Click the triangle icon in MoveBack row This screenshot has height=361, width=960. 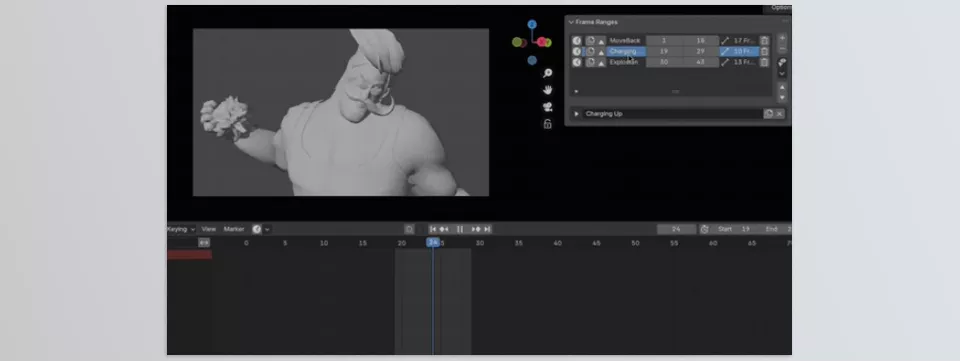pos(602,41)
